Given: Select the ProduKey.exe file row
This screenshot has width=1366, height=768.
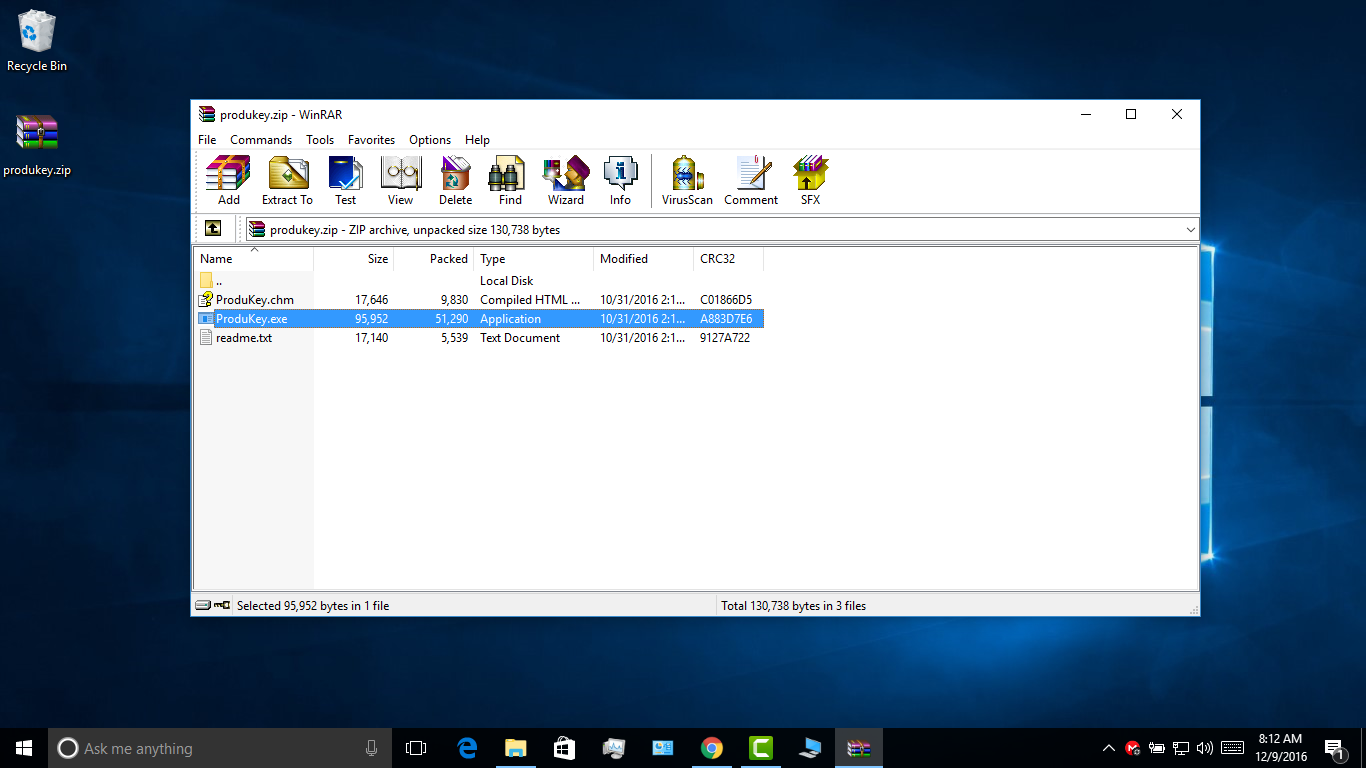Looking at the screenshot, I should pyautogui.click(x=480, y=319).
